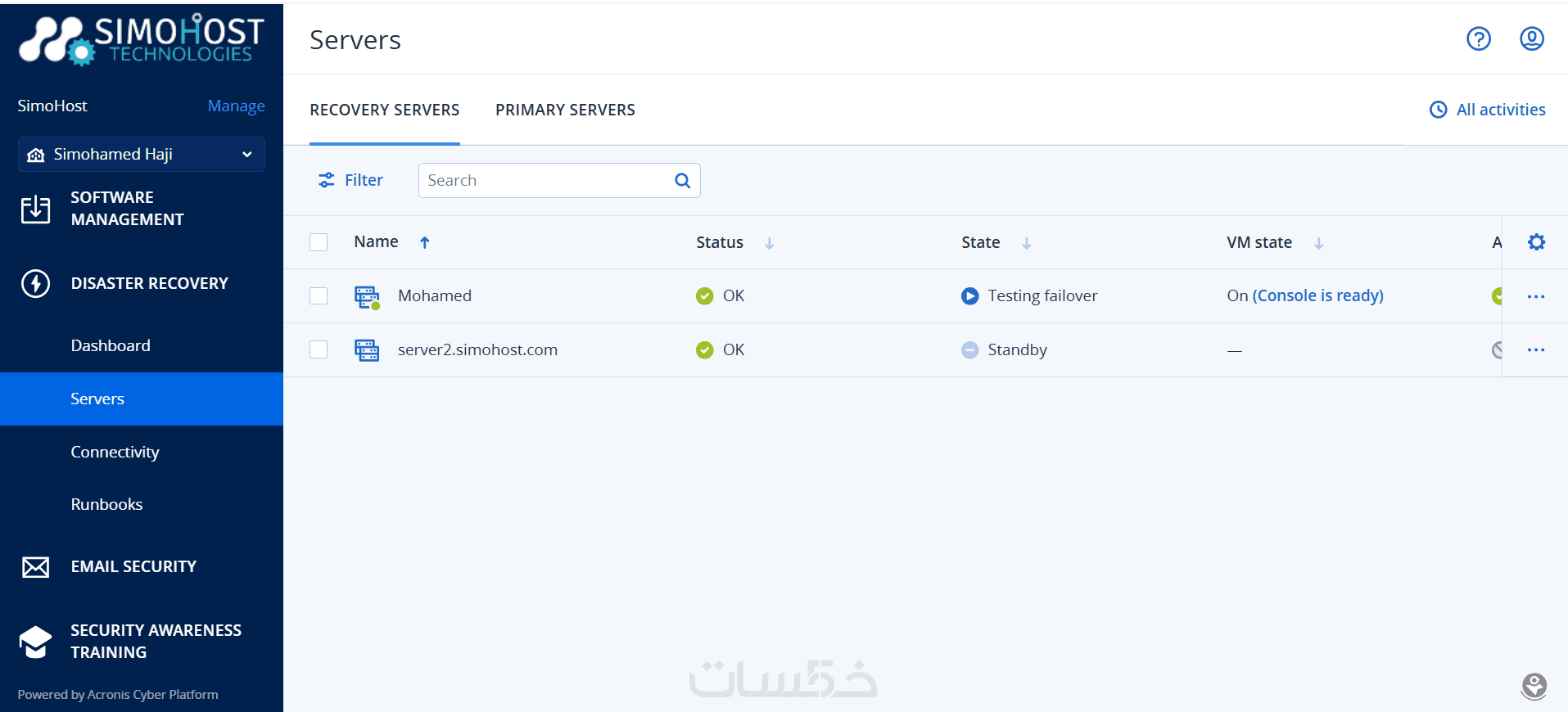Open more actions menu for Mohamed
This screenshot has width=1568, height=712.
click(1536, 296)
